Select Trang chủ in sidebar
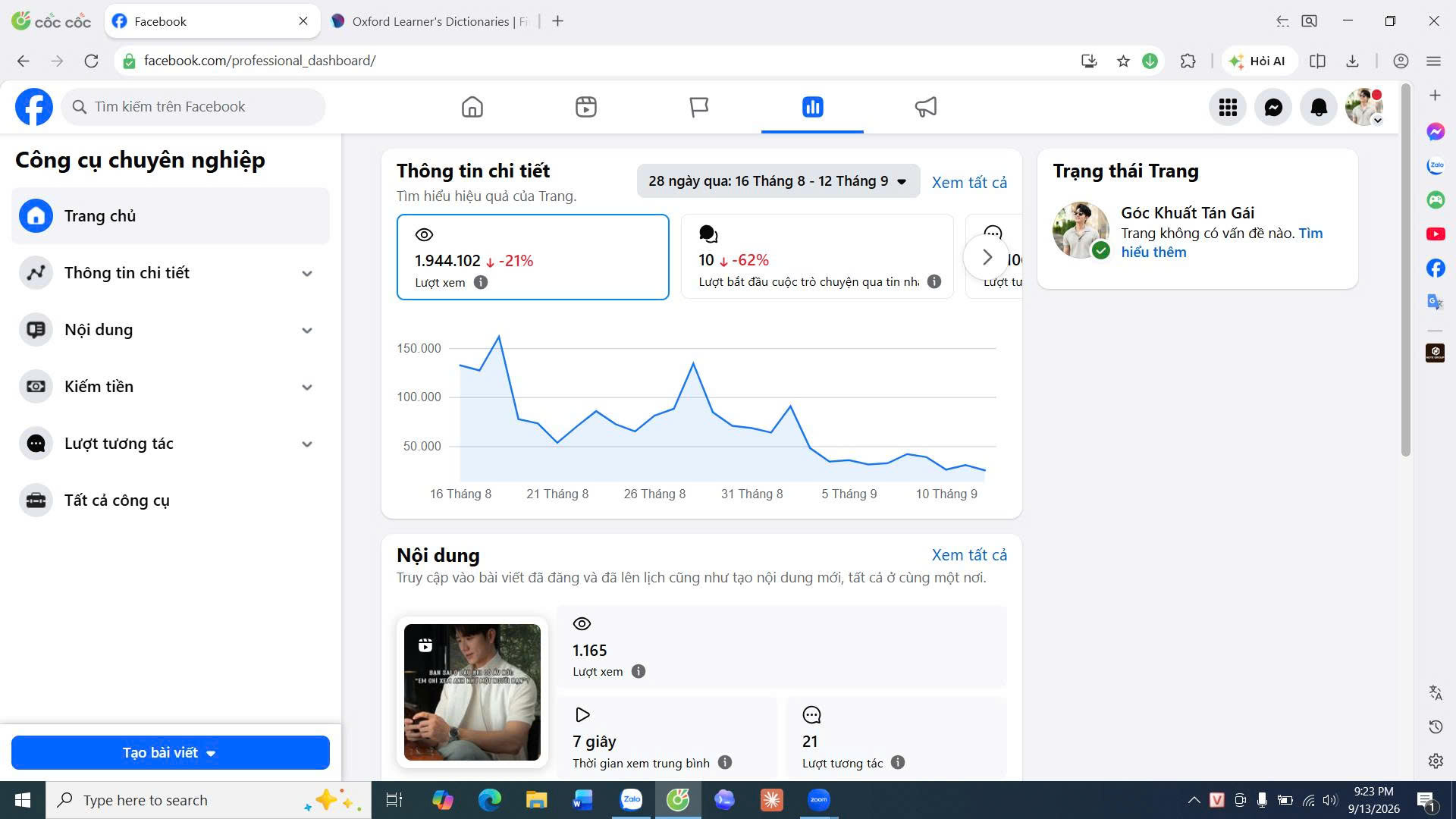The height and width of the screenshot is (819, 1456). click(171, 216)
